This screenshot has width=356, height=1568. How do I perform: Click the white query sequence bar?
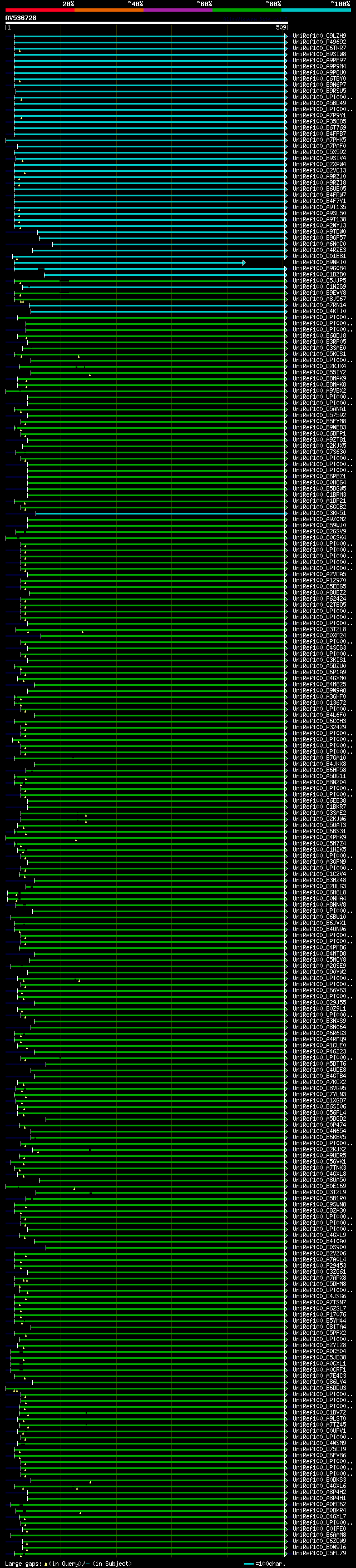[147, 22]
